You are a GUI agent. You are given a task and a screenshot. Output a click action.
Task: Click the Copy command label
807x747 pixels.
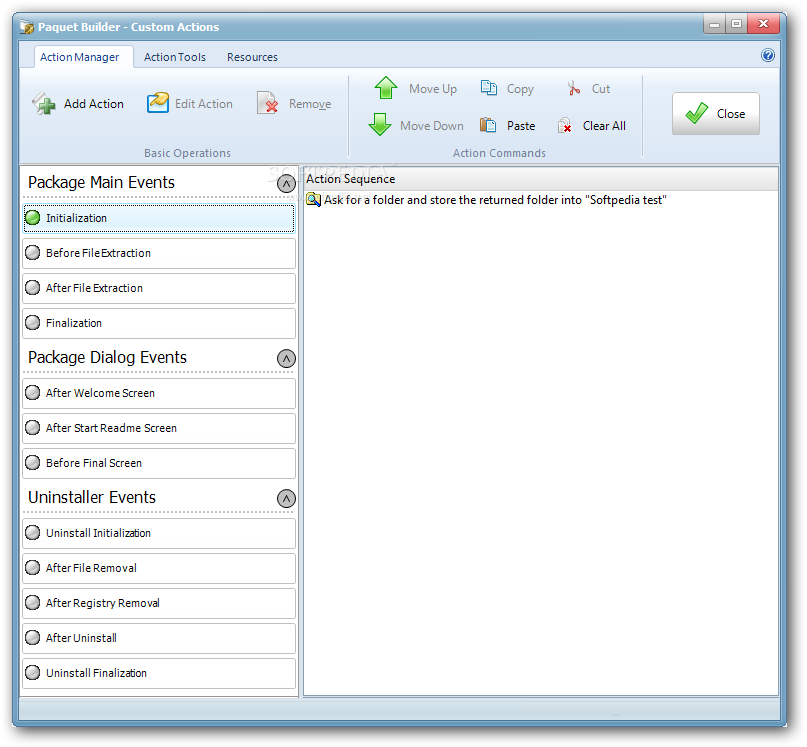click(520, 89)
